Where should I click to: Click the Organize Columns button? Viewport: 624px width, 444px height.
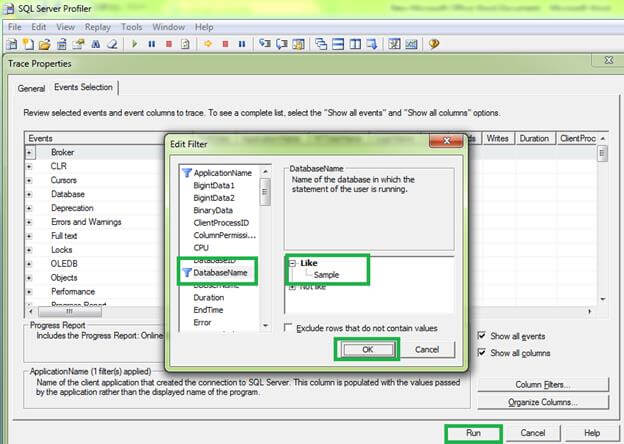pyautogui.click(x=543, y=402)
